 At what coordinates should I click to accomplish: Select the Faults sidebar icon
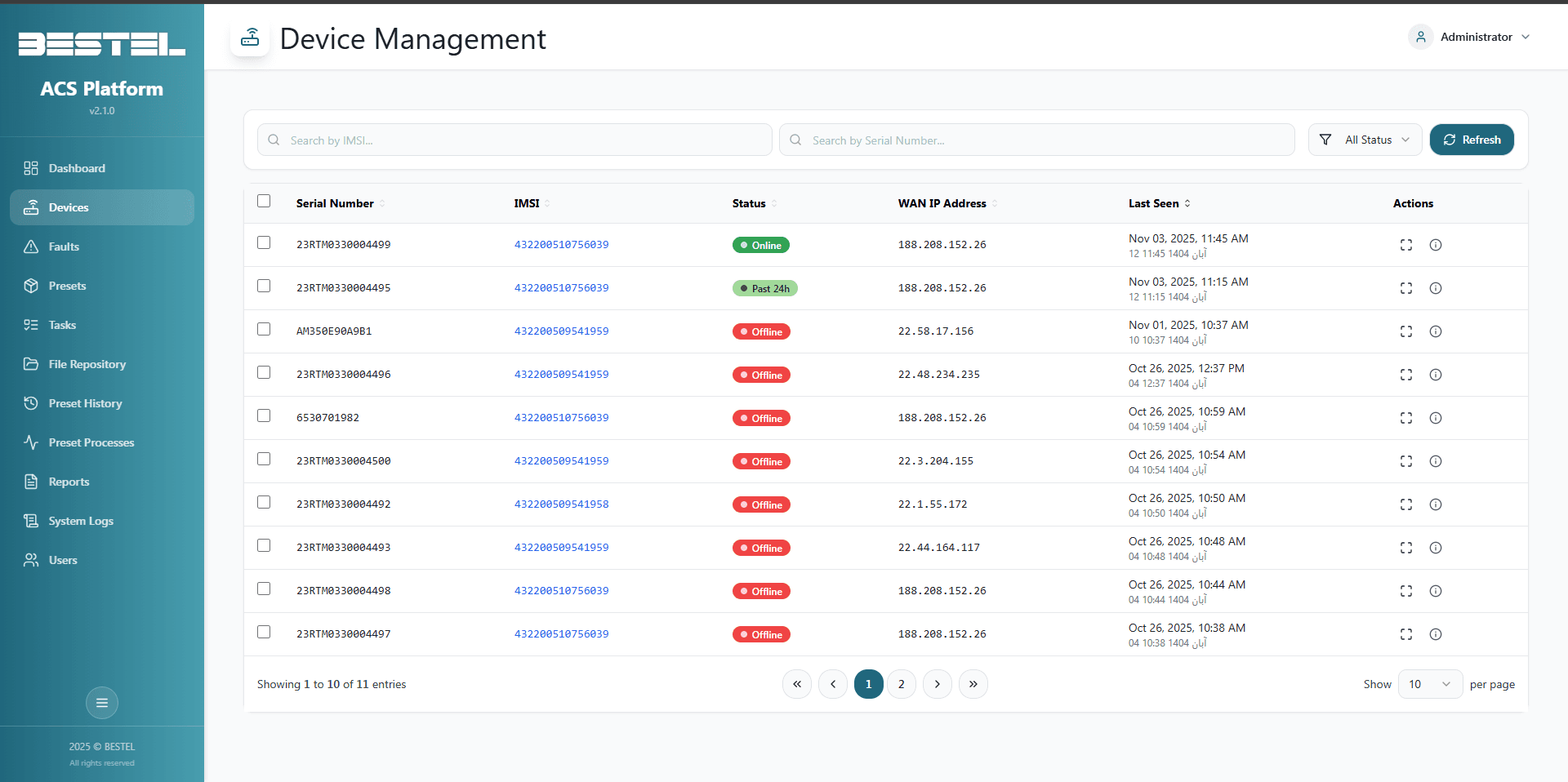[x=63, y=247]
